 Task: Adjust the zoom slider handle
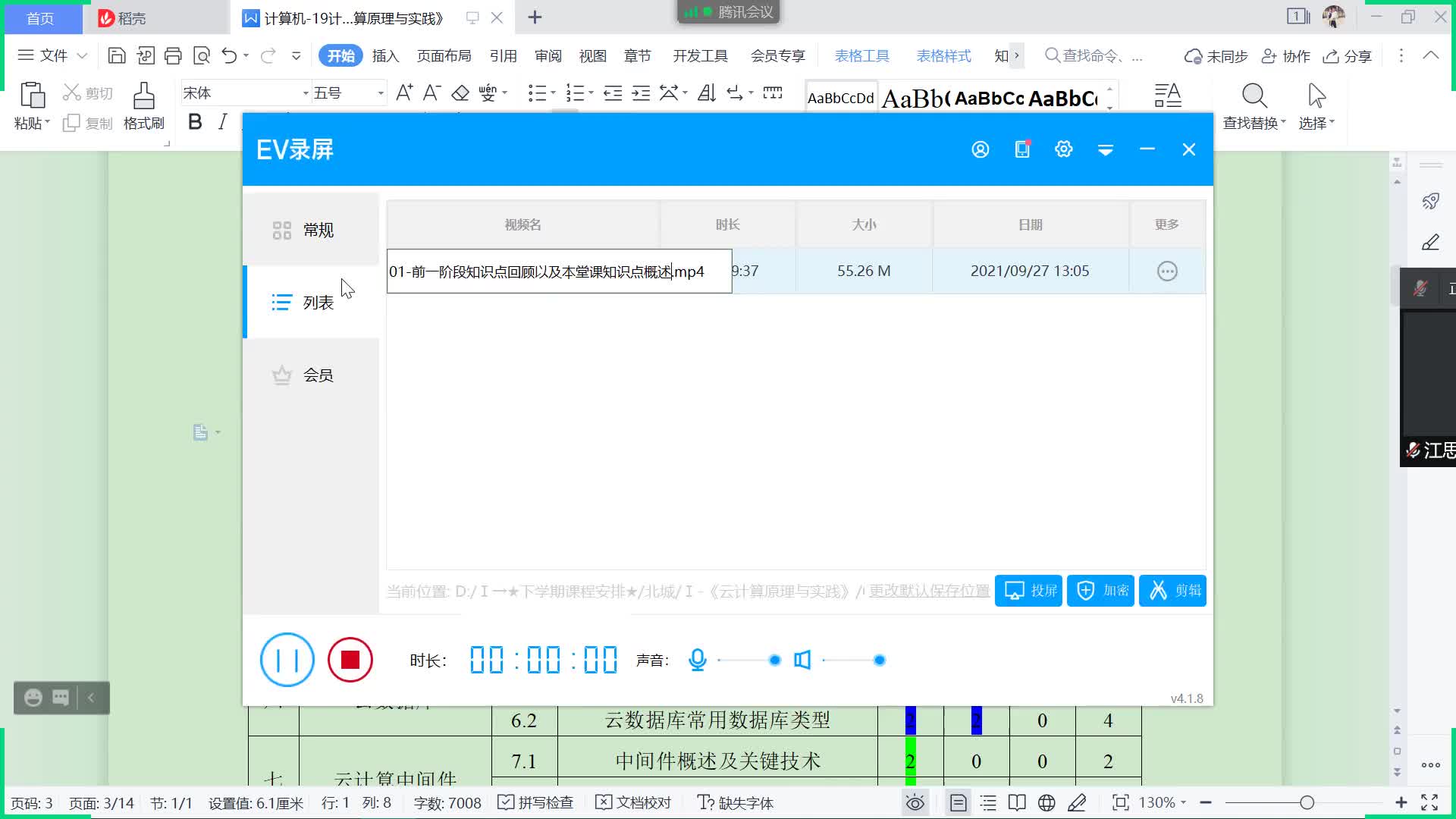click(1307, 802)
